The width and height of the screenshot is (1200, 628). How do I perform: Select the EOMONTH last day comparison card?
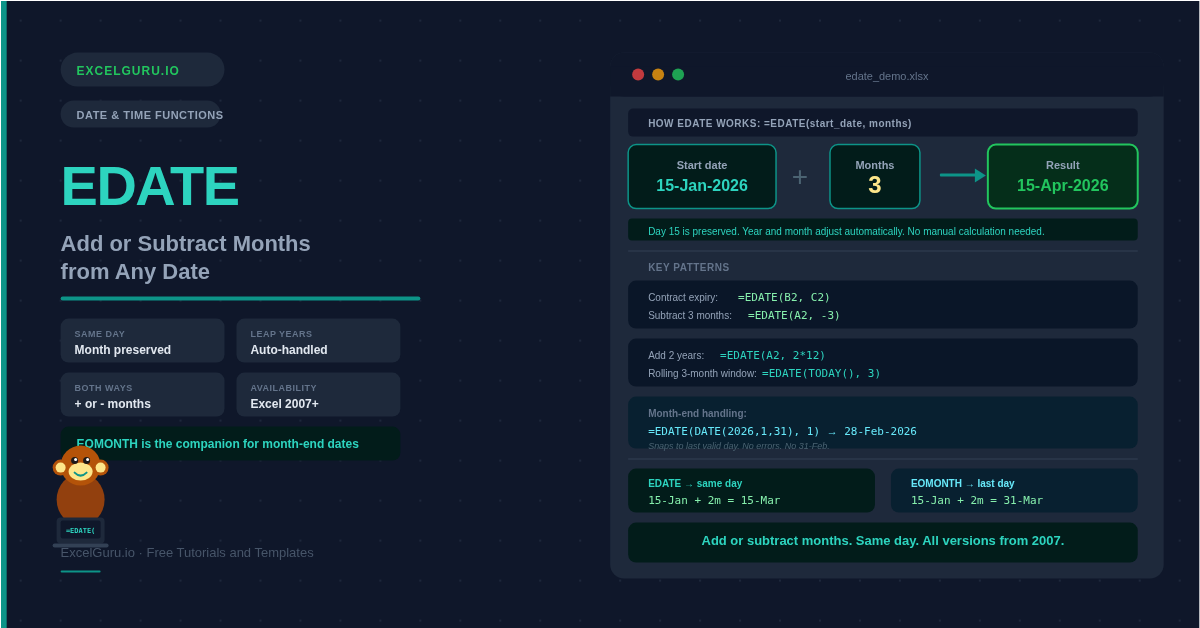1014,491
